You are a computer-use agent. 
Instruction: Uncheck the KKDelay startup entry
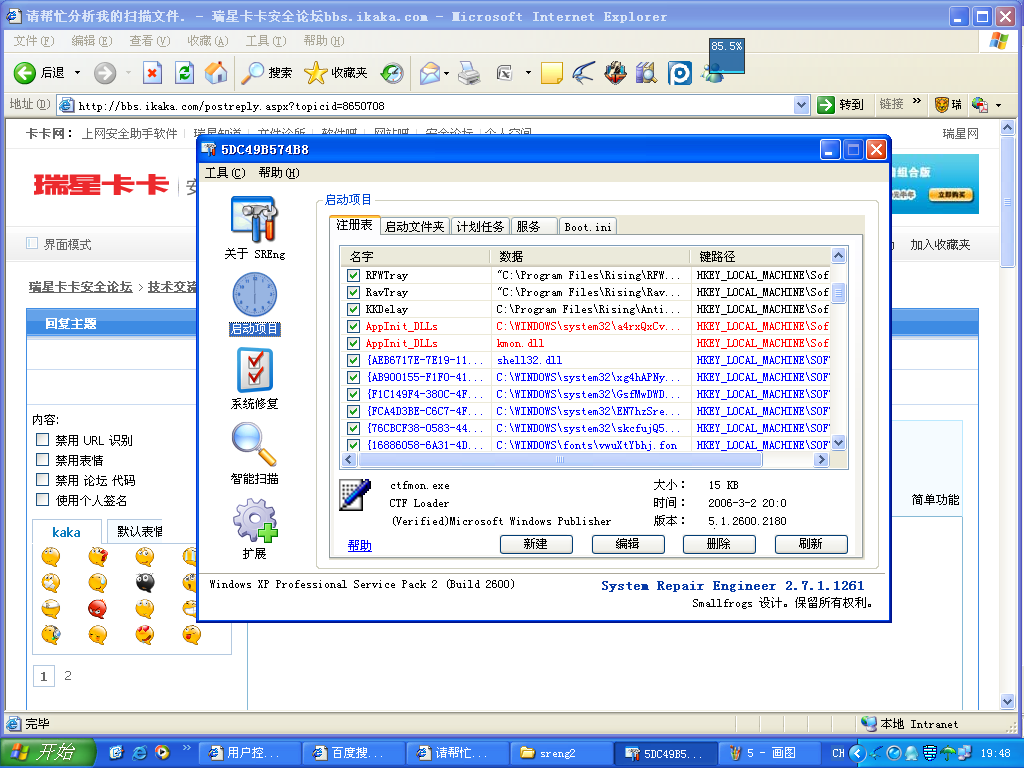(353, 309)
